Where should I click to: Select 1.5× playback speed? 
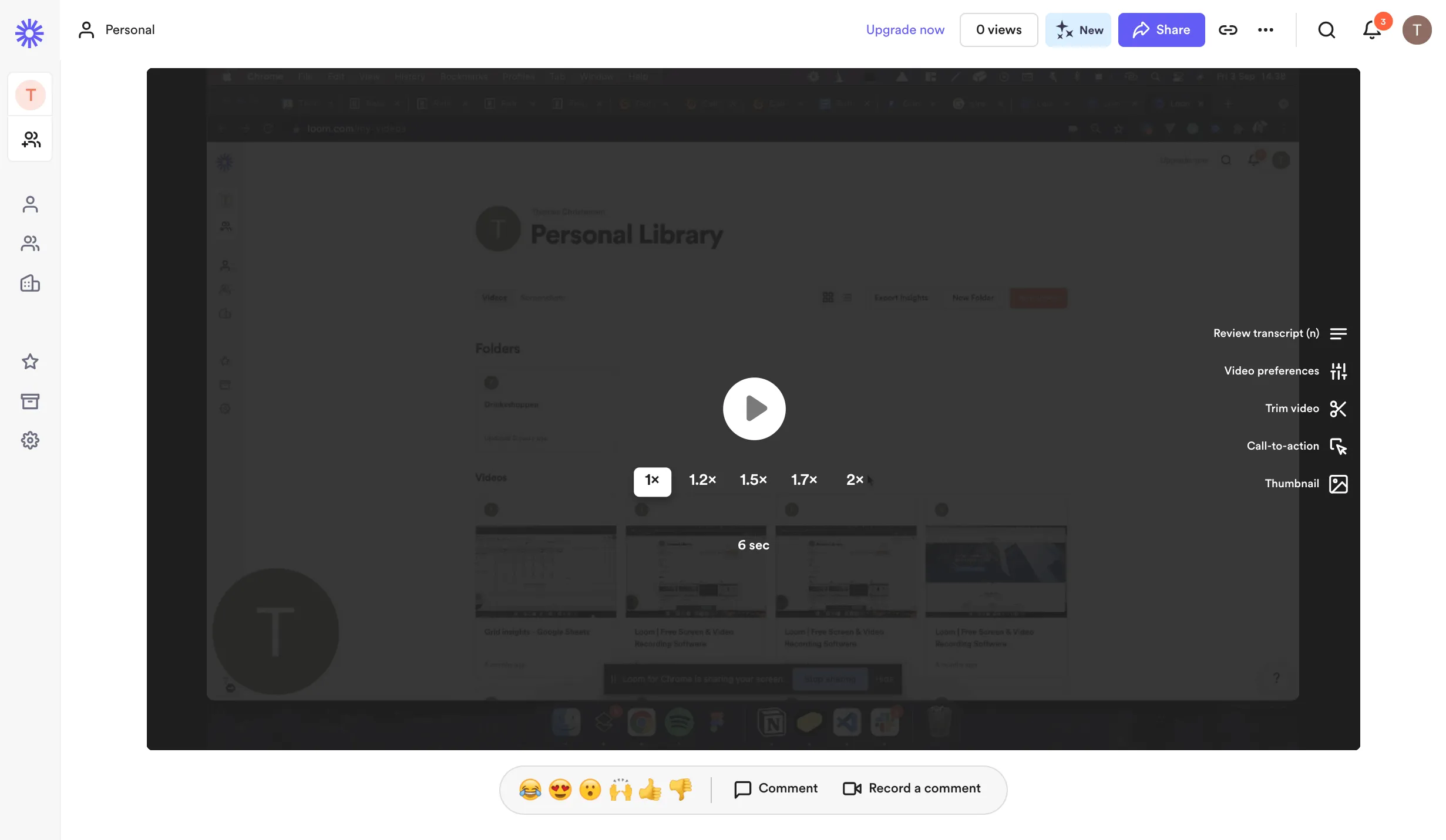(x=754, y=480)
